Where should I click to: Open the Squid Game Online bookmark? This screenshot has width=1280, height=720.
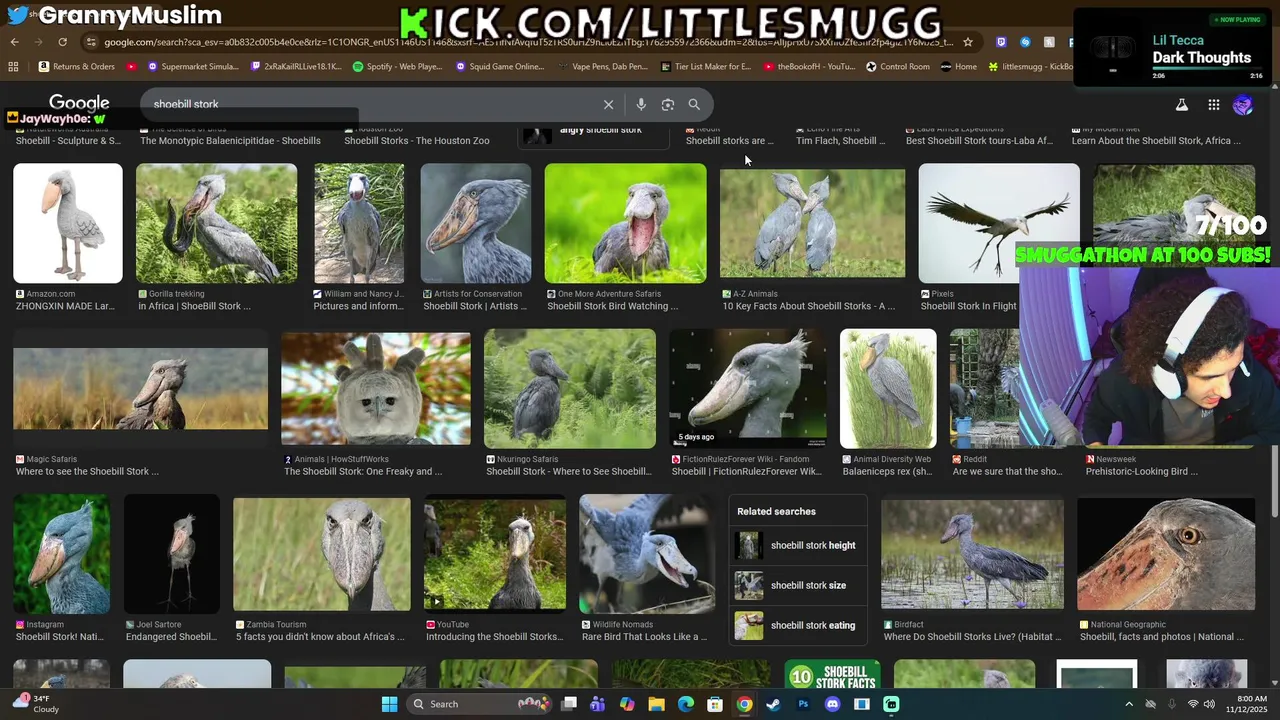[x=500, y=67]
